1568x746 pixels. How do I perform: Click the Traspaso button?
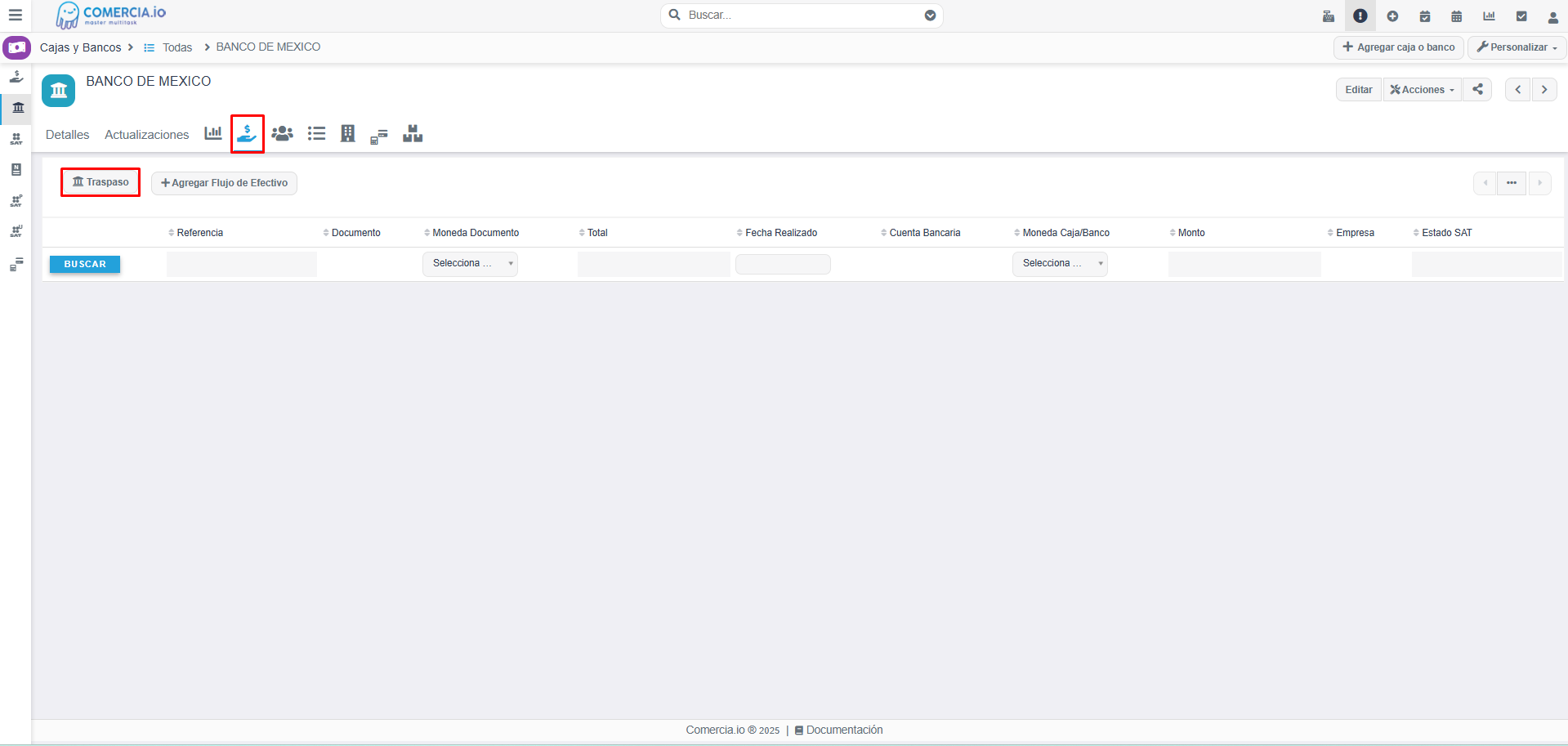point(101,182)
